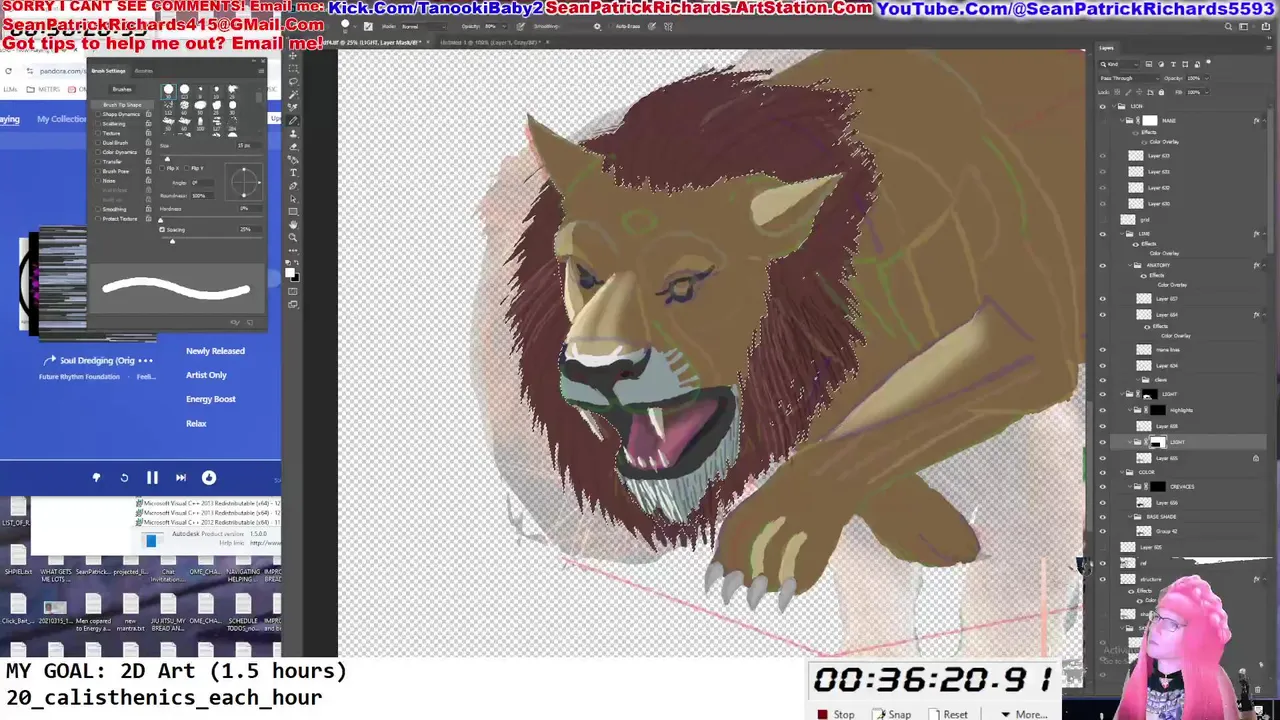
Task: Open the Edit Toolbar three-dots icon
Action: [x=294, y=251]
